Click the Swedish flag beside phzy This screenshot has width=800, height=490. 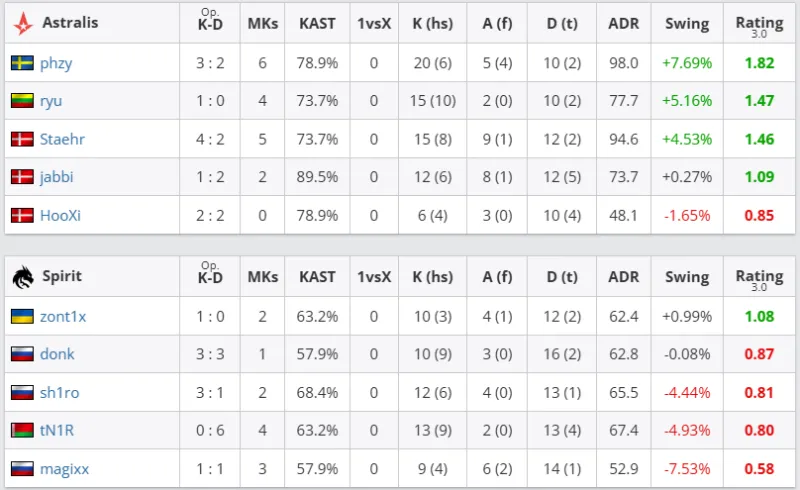tap(22, 63)
